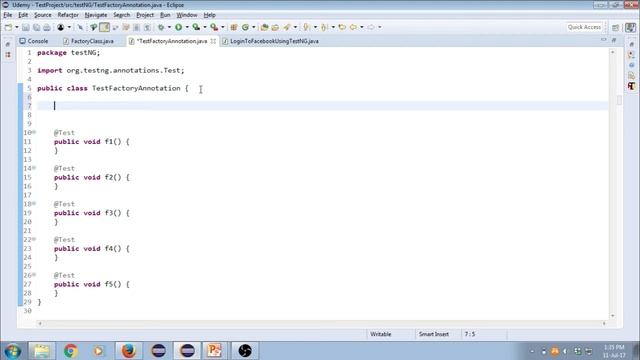Click the Open Task folder icon

[276, 27]
